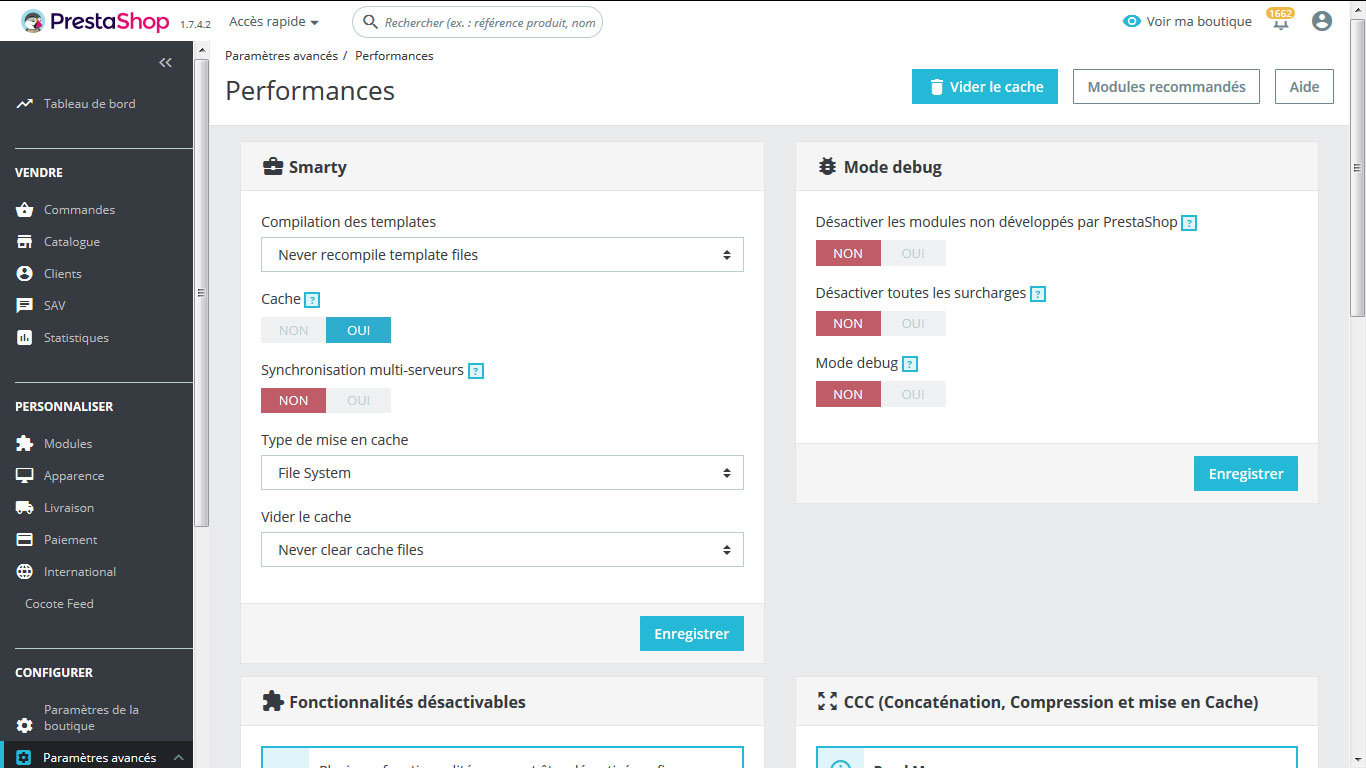
Task: Click the Aide button
Action: point(1304,87)
